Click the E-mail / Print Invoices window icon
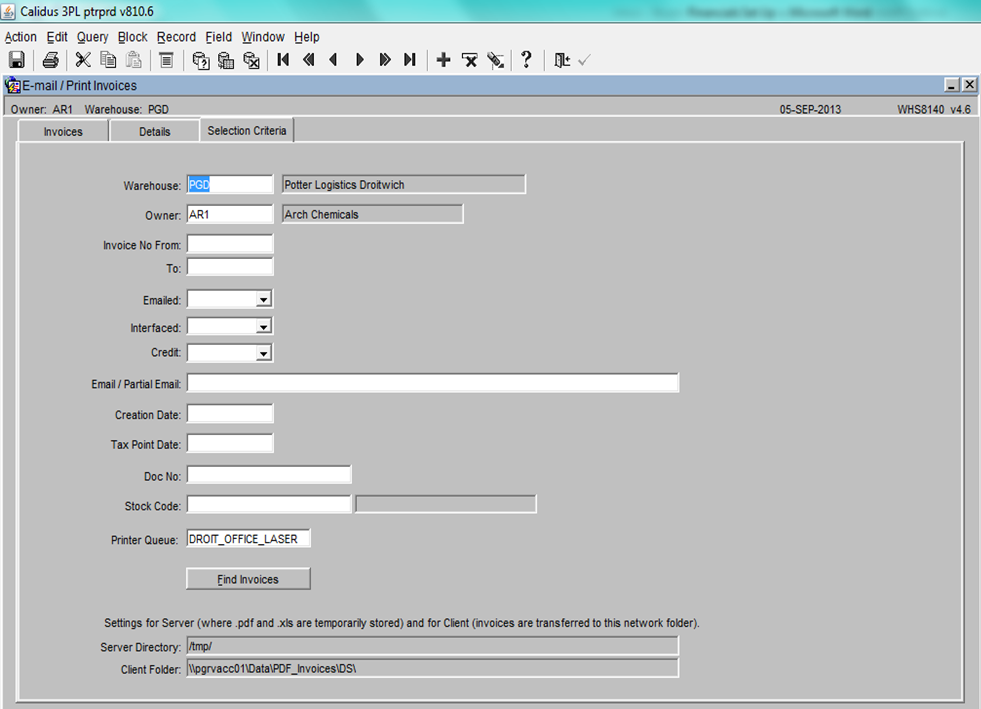Screen dimensions: 981x709 [13, 85]
